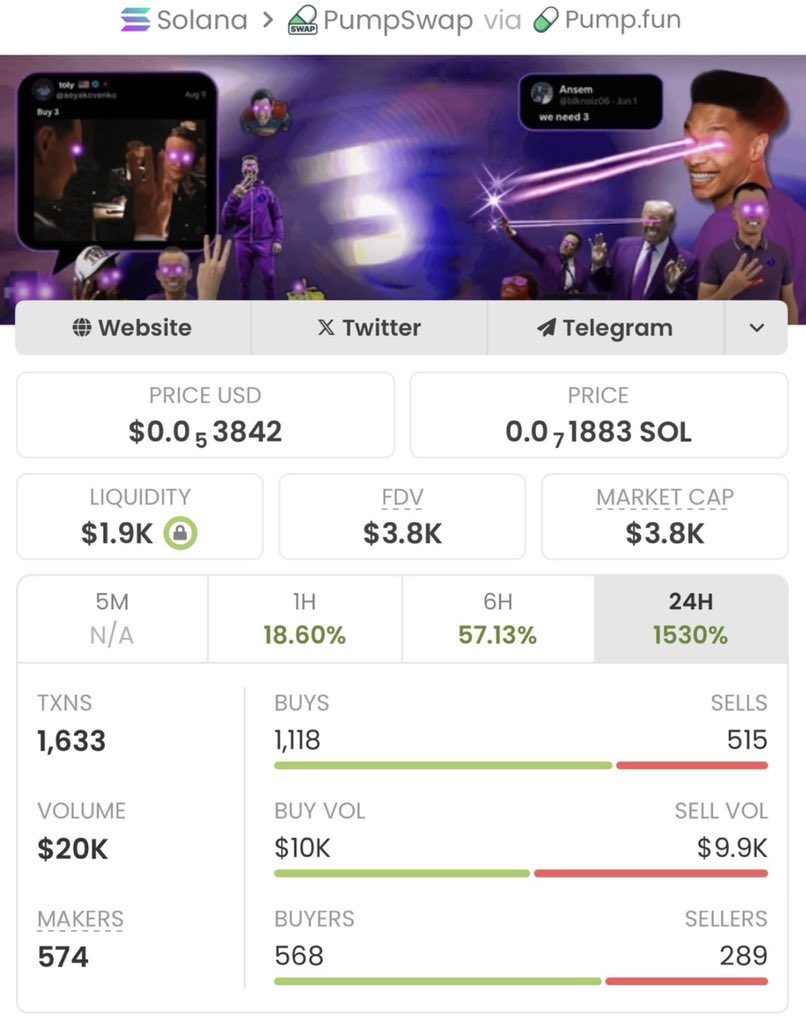Click the globe icon on the Website button
The width and height of the screenshot is (806, 1024).
tap(82, 327)
